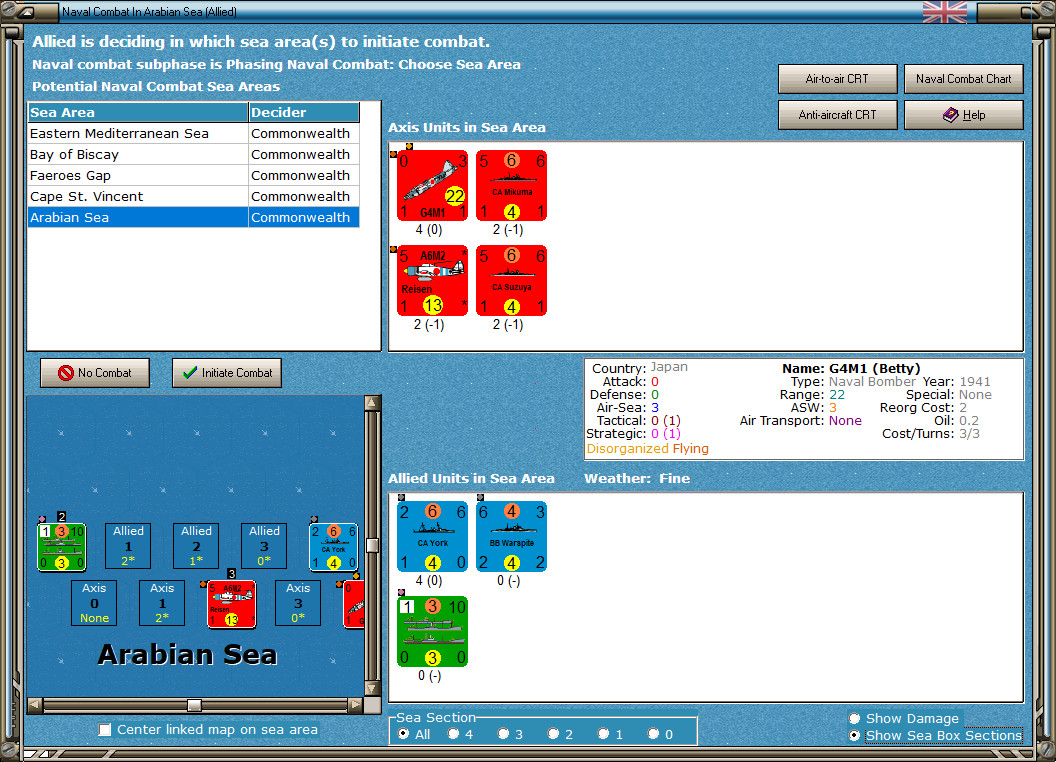Click the Decider column header
The image size is (1056, 762).
(x=304, y=113)
